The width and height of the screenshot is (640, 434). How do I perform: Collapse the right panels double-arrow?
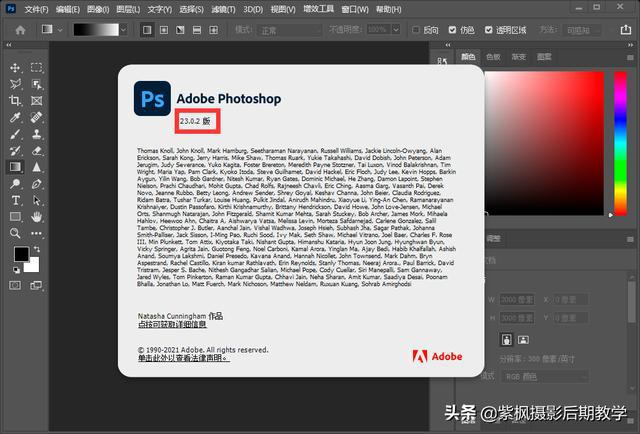(631, 45)
